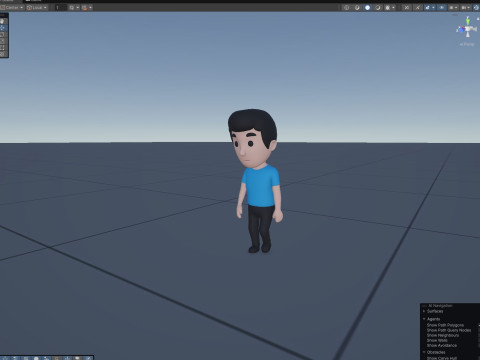The image size is (480, 360).
Task: Toggle Show Walls option
Action: pos(437,340)
